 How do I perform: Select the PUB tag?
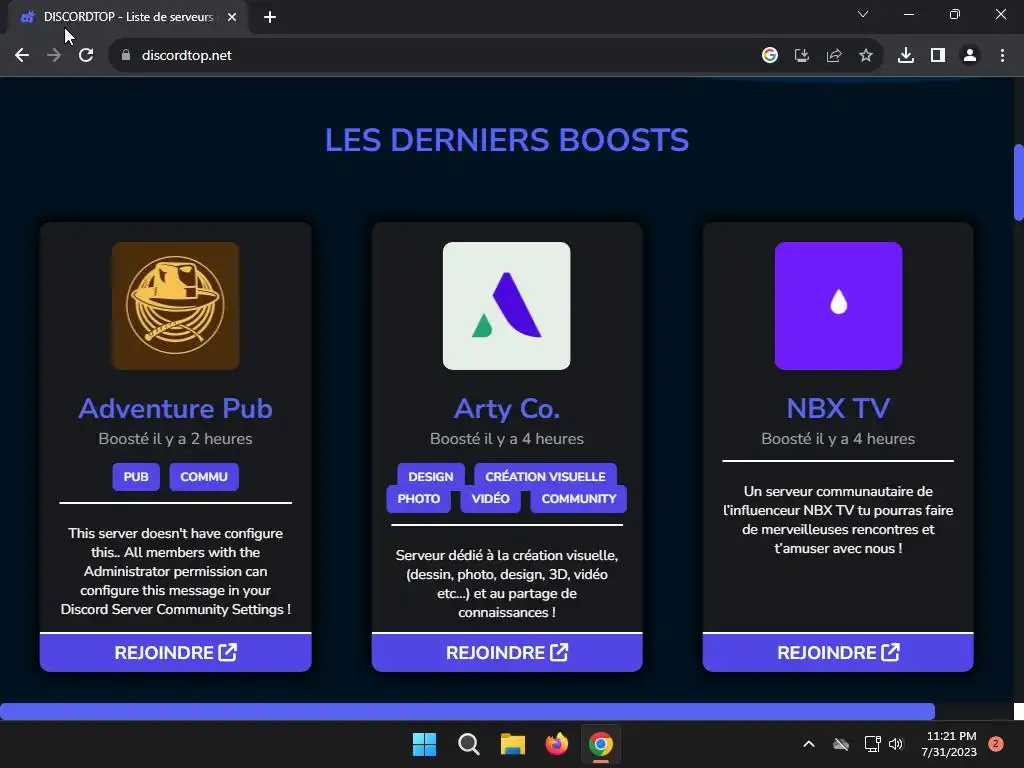point(136,477)
